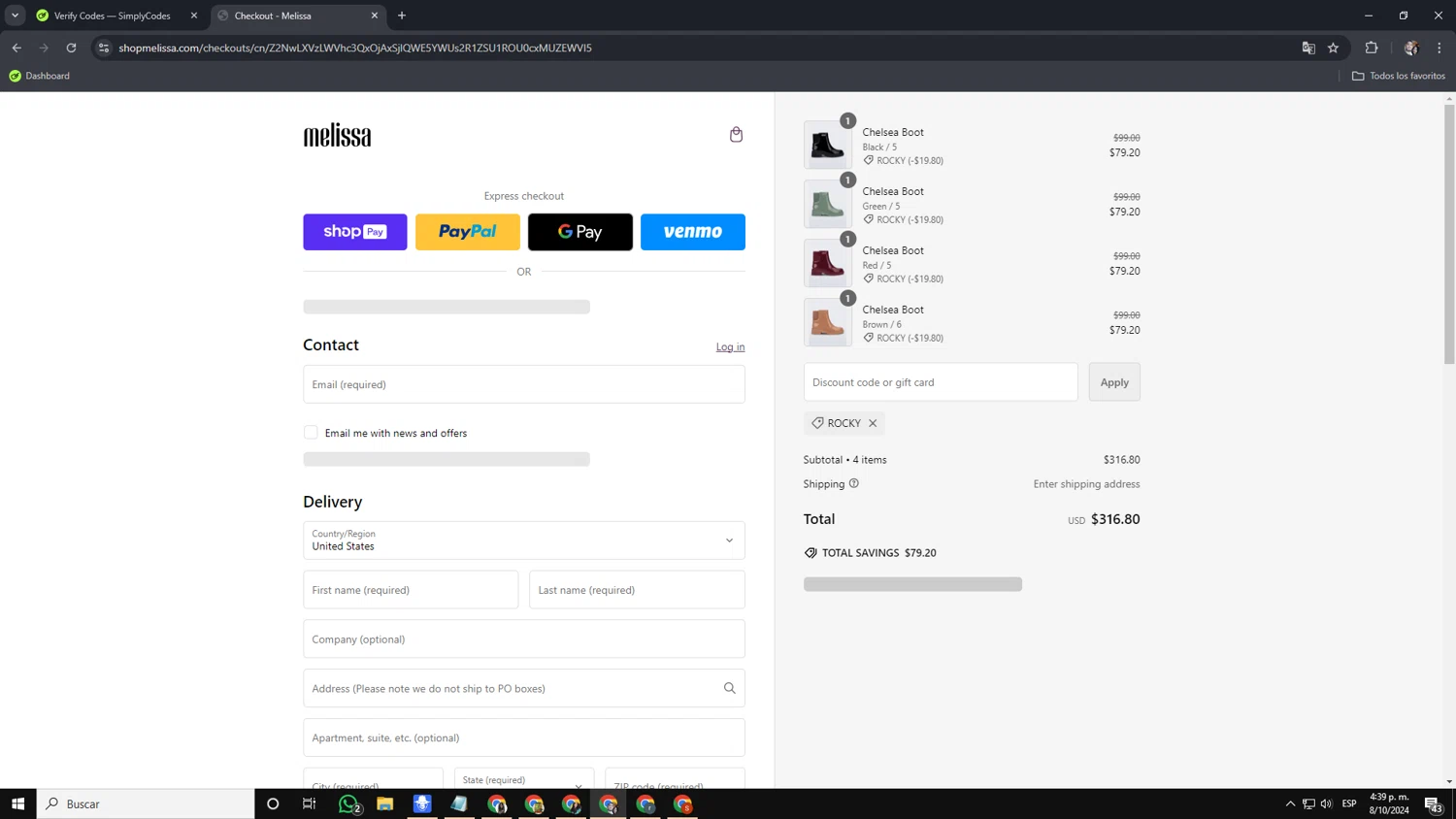Click the black Chelsea Boot thumbnail

tap(828, 146)
